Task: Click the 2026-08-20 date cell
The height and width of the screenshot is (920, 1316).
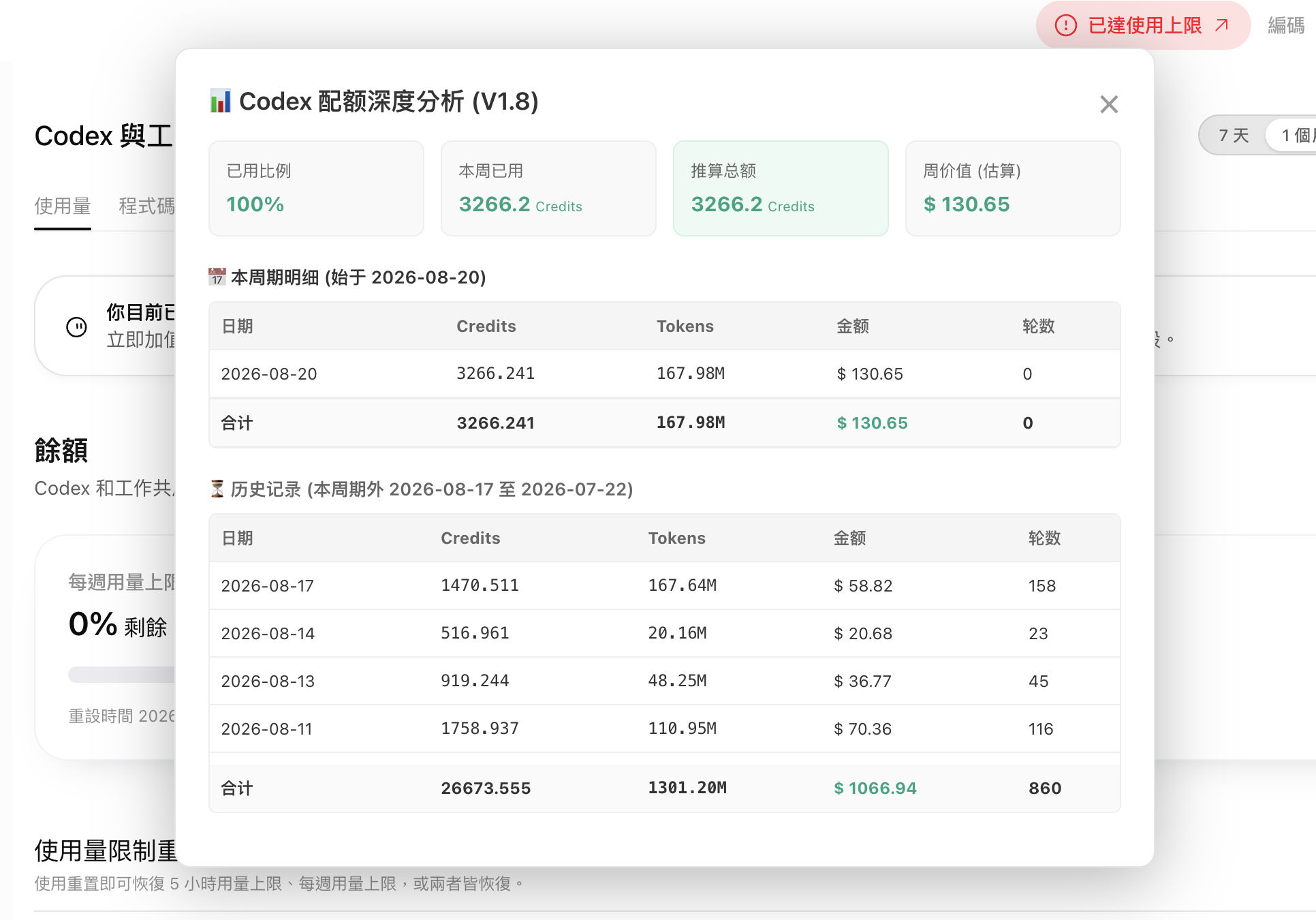Action: [269, 373]
